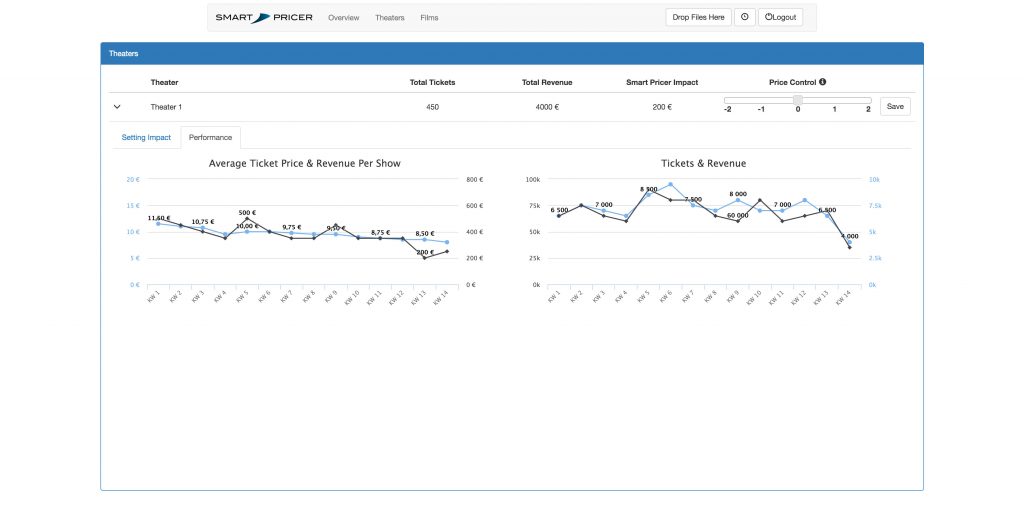Click the Theaters panel header
The width and height of the screenshot is (1024, 528).
(511, 53)
